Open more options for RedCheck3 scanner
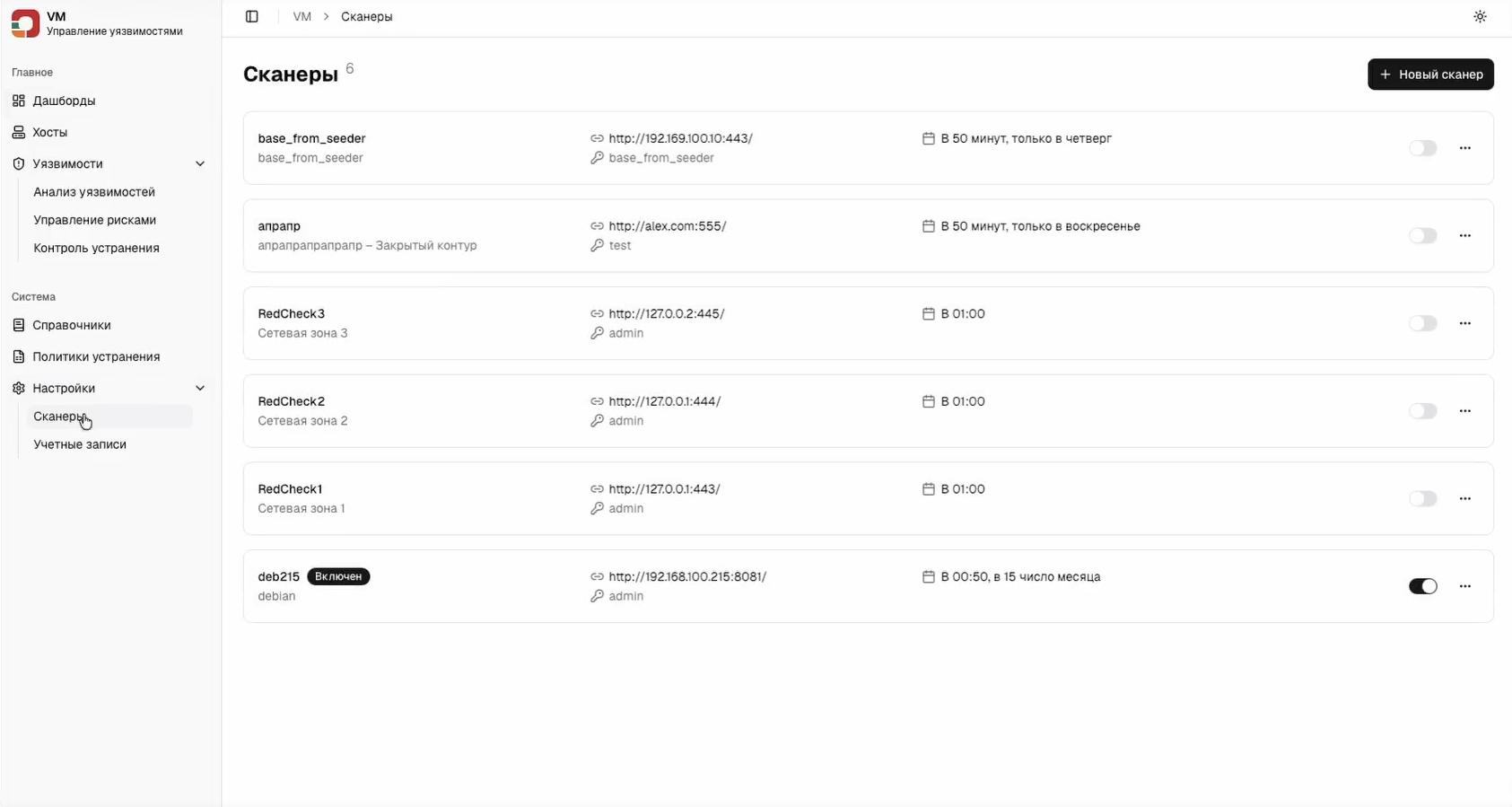1512x807 pixels. pos(1465,323)
